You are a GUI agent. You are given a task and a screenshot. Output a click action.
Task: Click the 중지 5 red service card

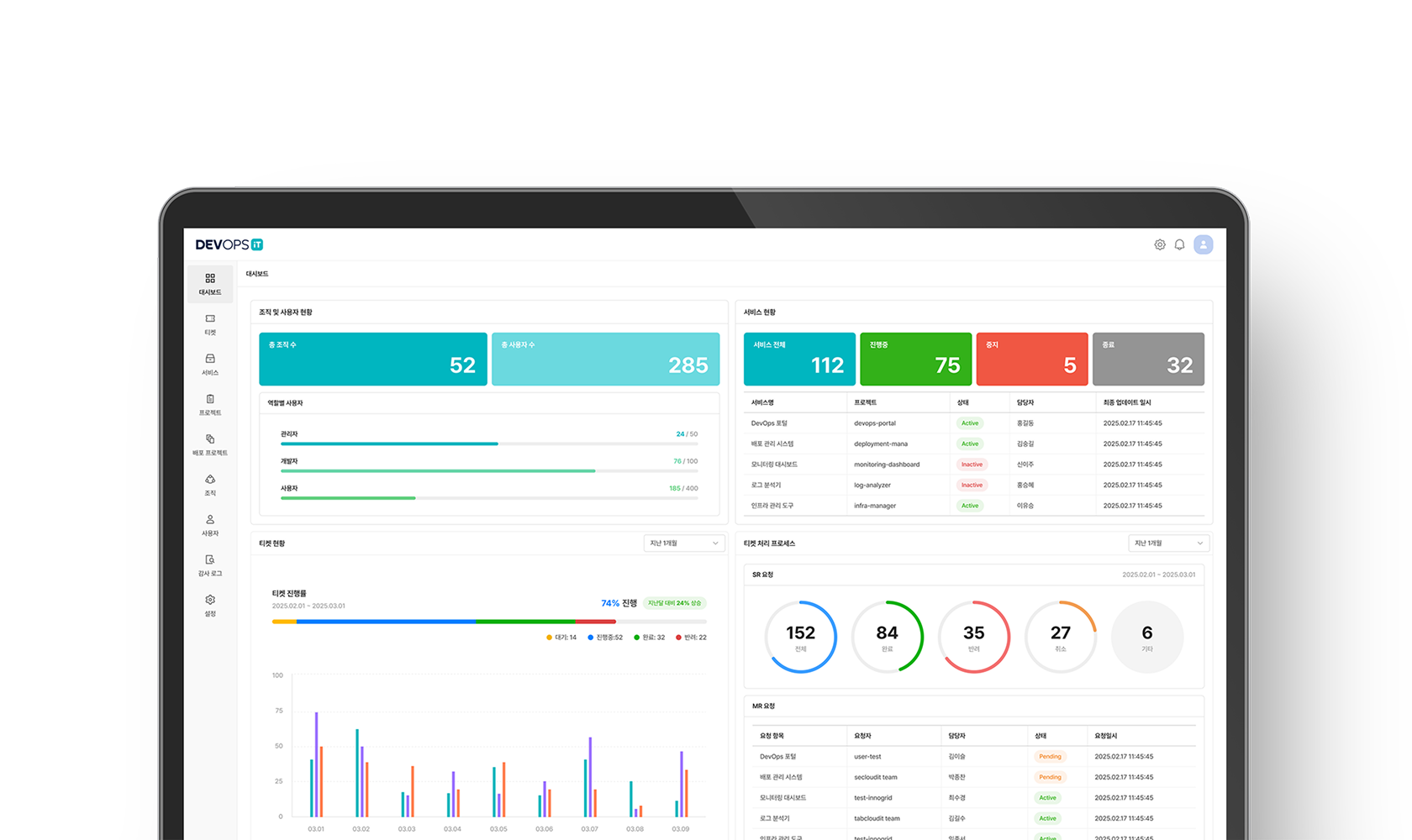click(x=1031, y=359)
